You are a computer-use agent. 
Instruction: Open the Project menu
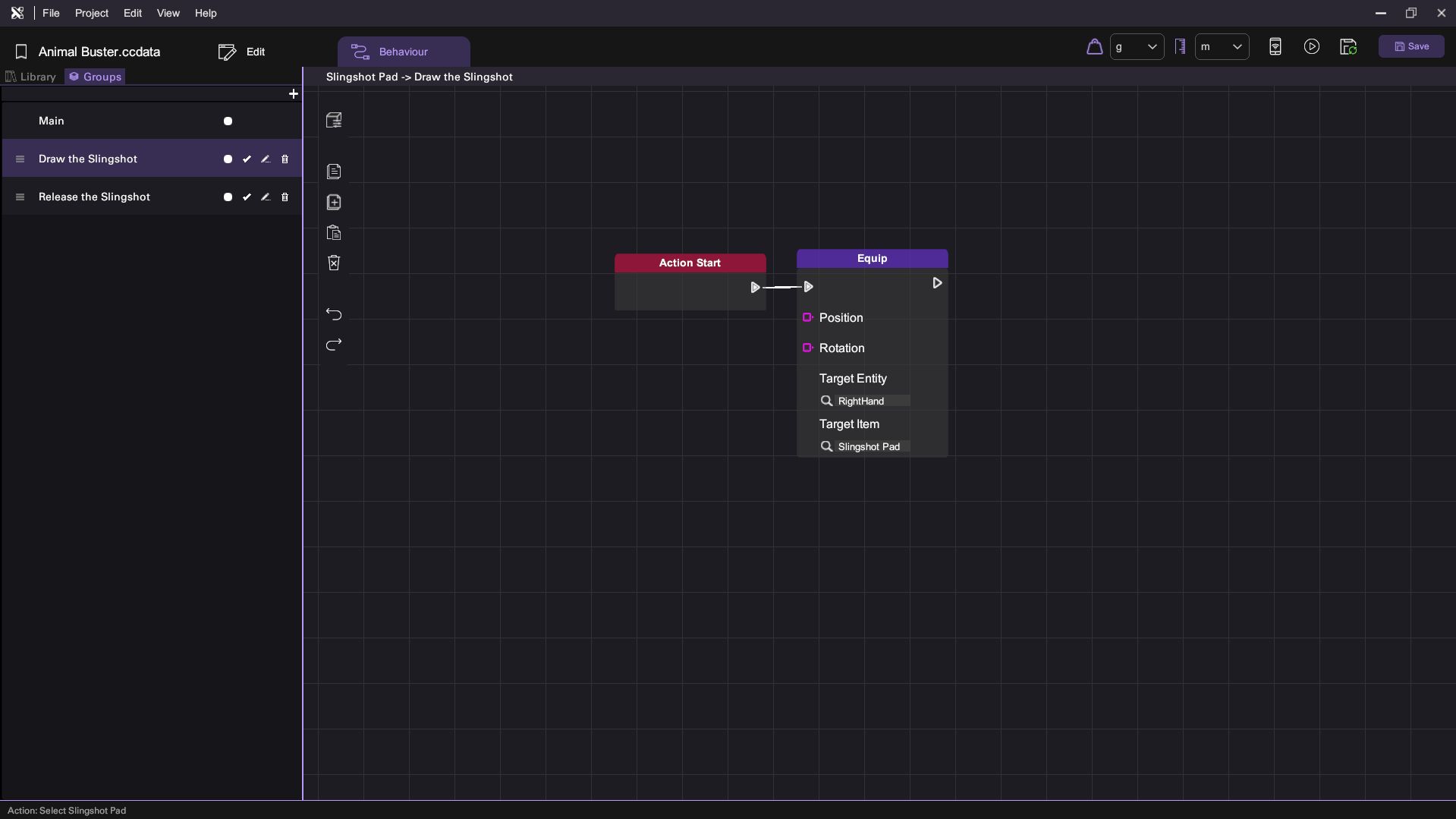pyautogui.click(x=91, y=13)
